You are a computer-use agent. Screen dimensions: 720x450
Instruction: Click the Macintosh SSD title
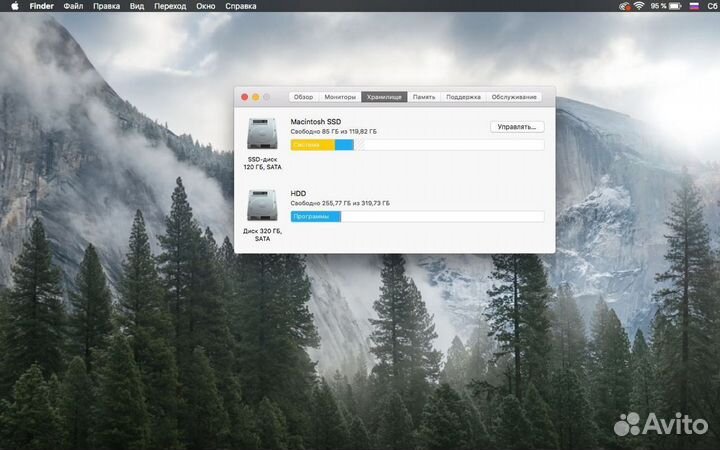316,122
